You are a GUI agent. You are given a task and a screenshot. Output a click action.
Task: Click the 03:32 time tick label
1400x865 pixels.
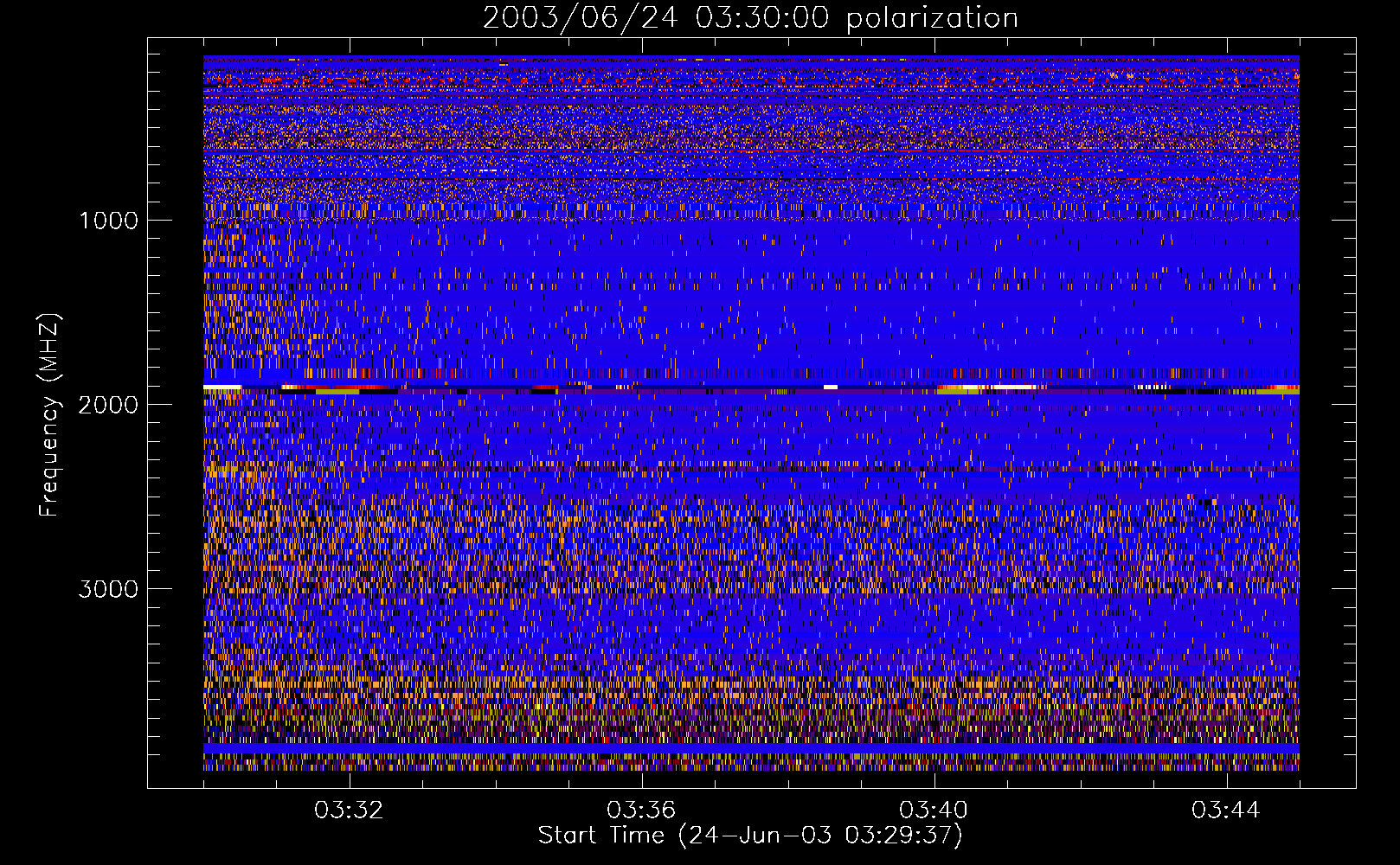pyautogui.click(x=349, y=811)
